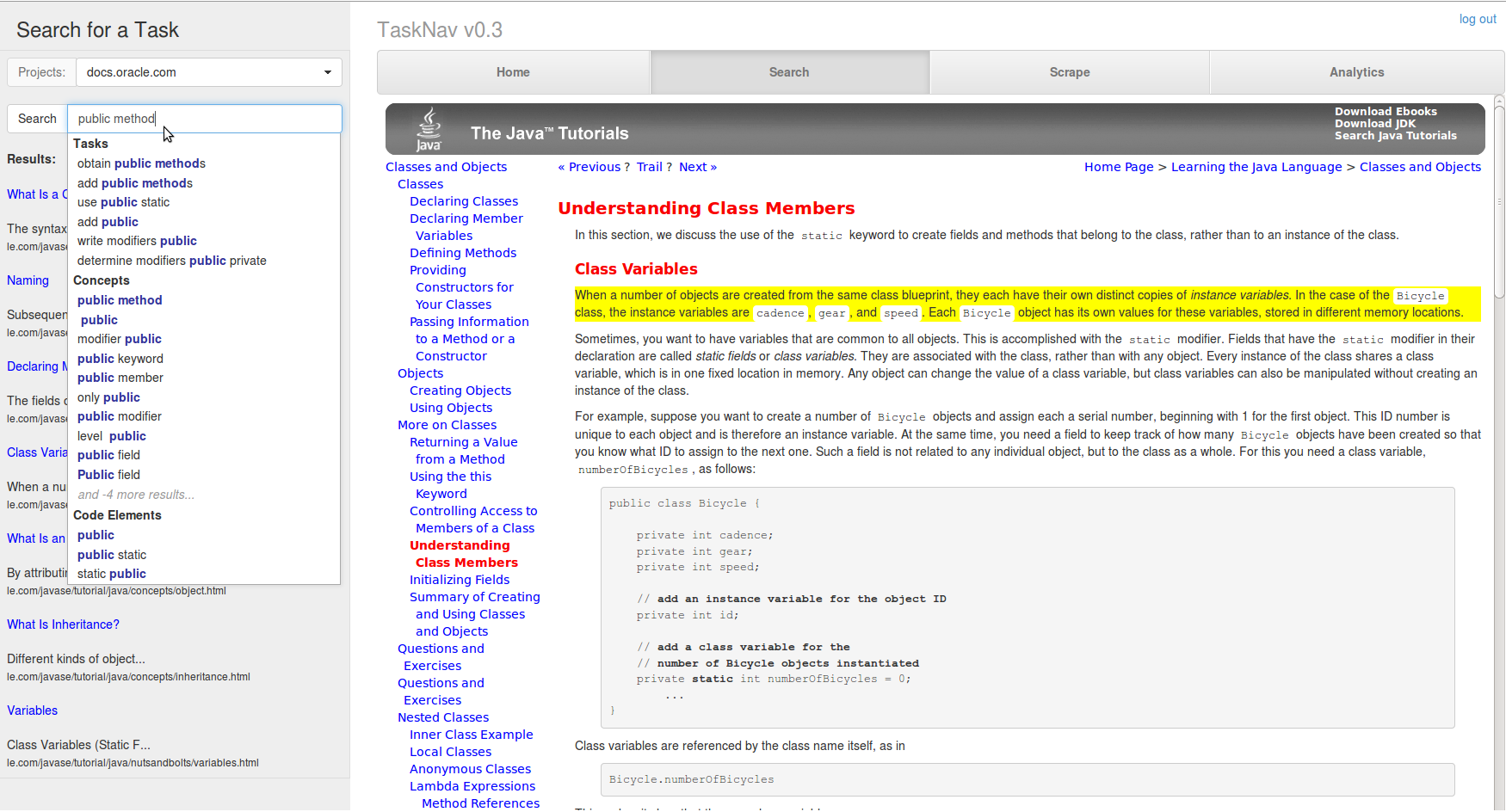1506x812 pixels.
Task: Click the Java logo icon in banner
Action: pyautogui.click(x=429, y=130)
